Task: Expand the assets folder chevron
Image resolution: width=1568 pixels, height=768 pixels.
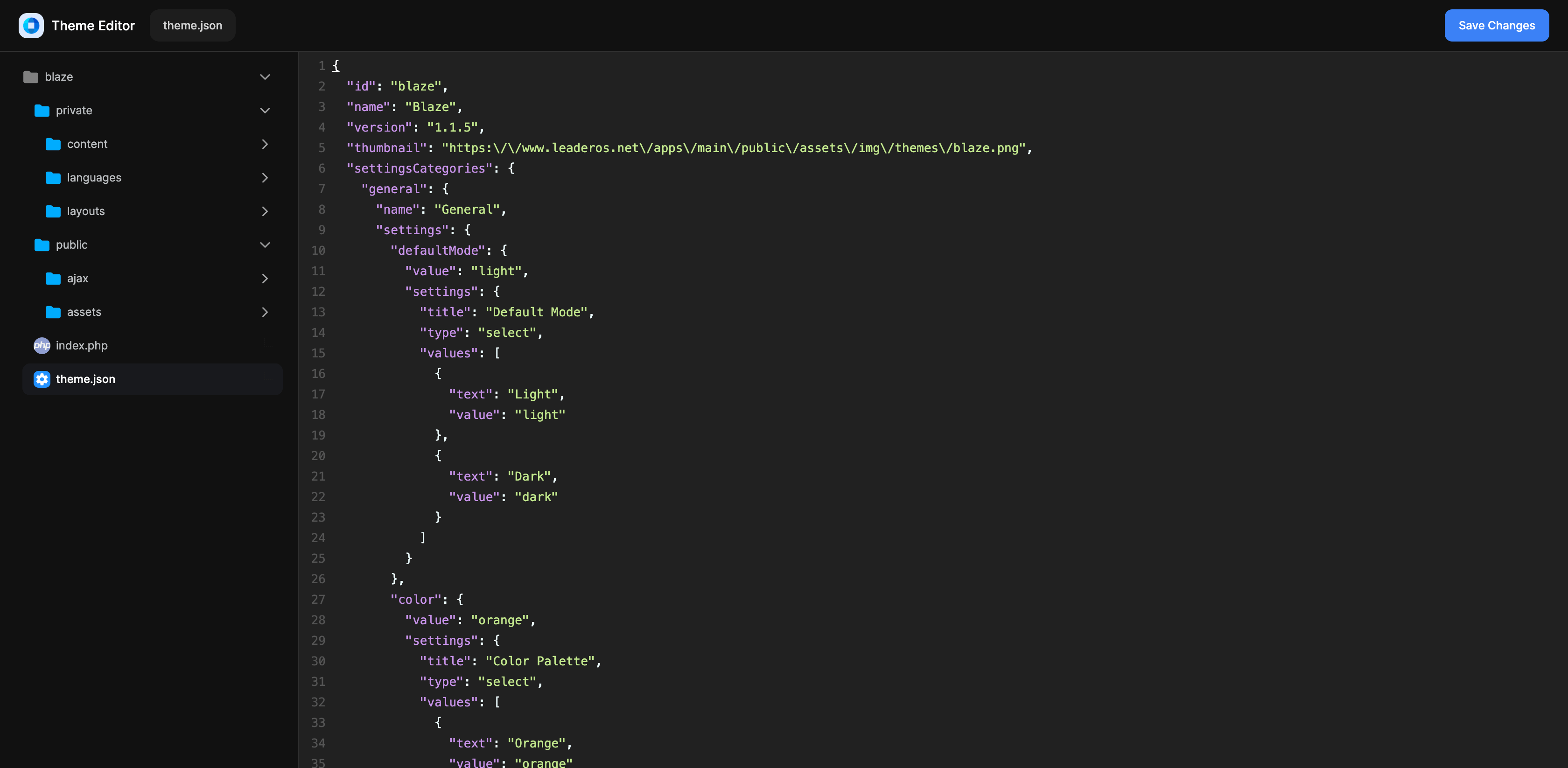Action: [265, 312]
